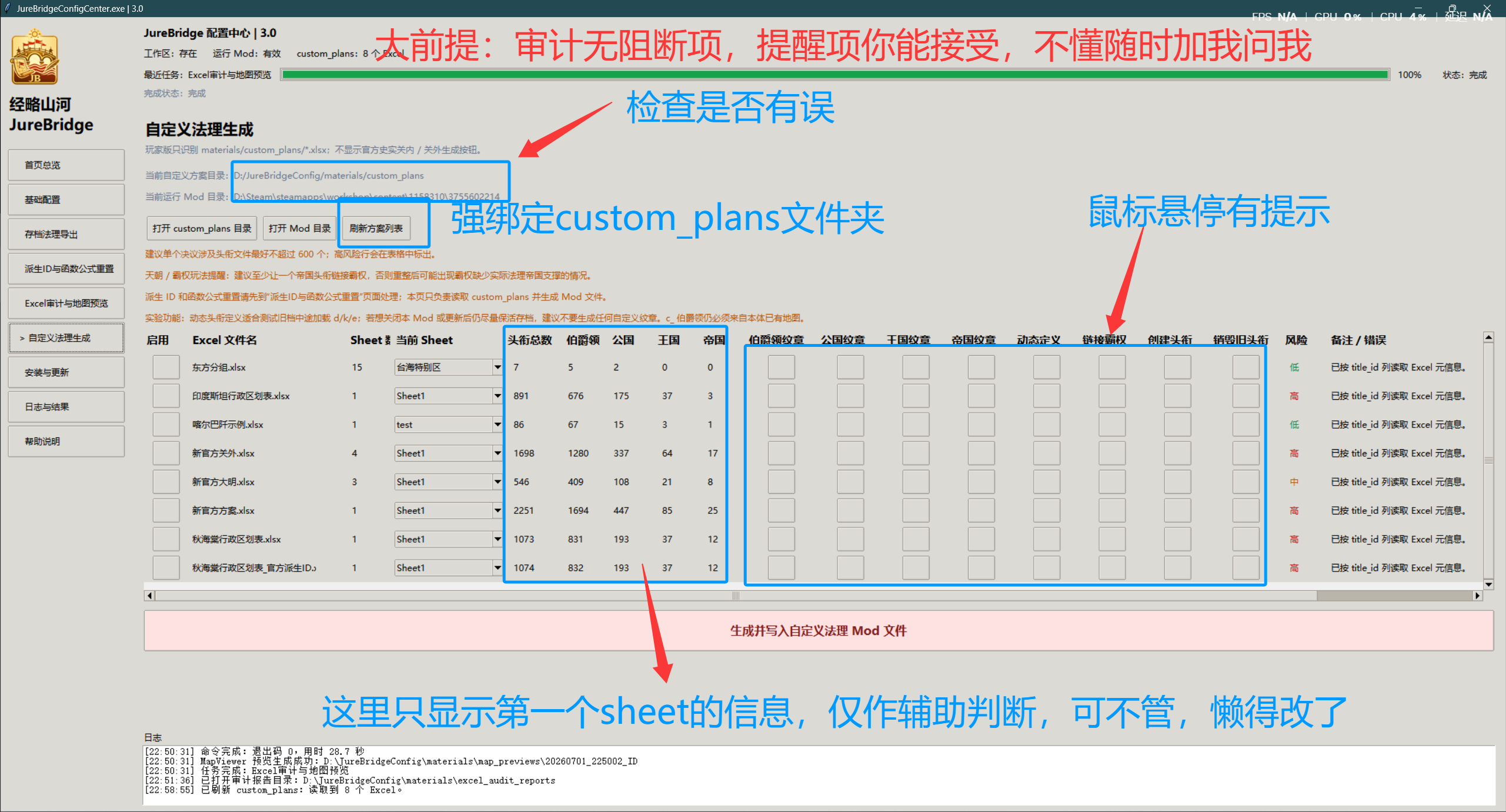Click the 链接霸权 column header
This screenshot has width=1506, height=812.
(x=1104, y=340)
